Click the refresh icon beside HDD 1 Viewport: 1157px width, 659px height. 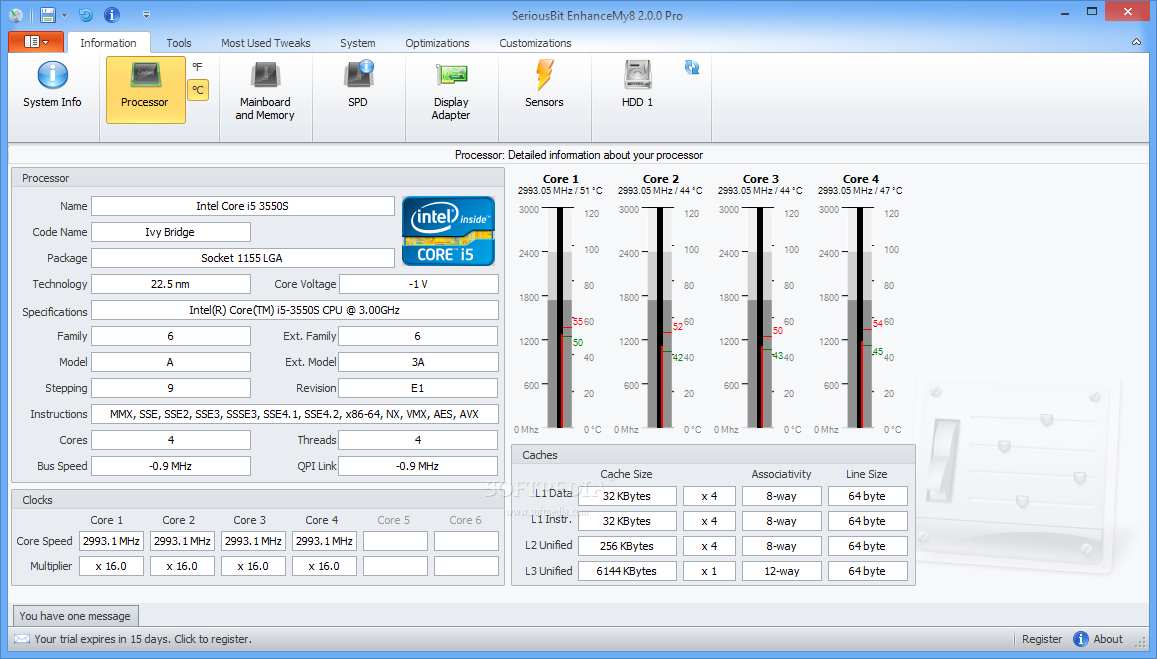click(x=691, y=67)
